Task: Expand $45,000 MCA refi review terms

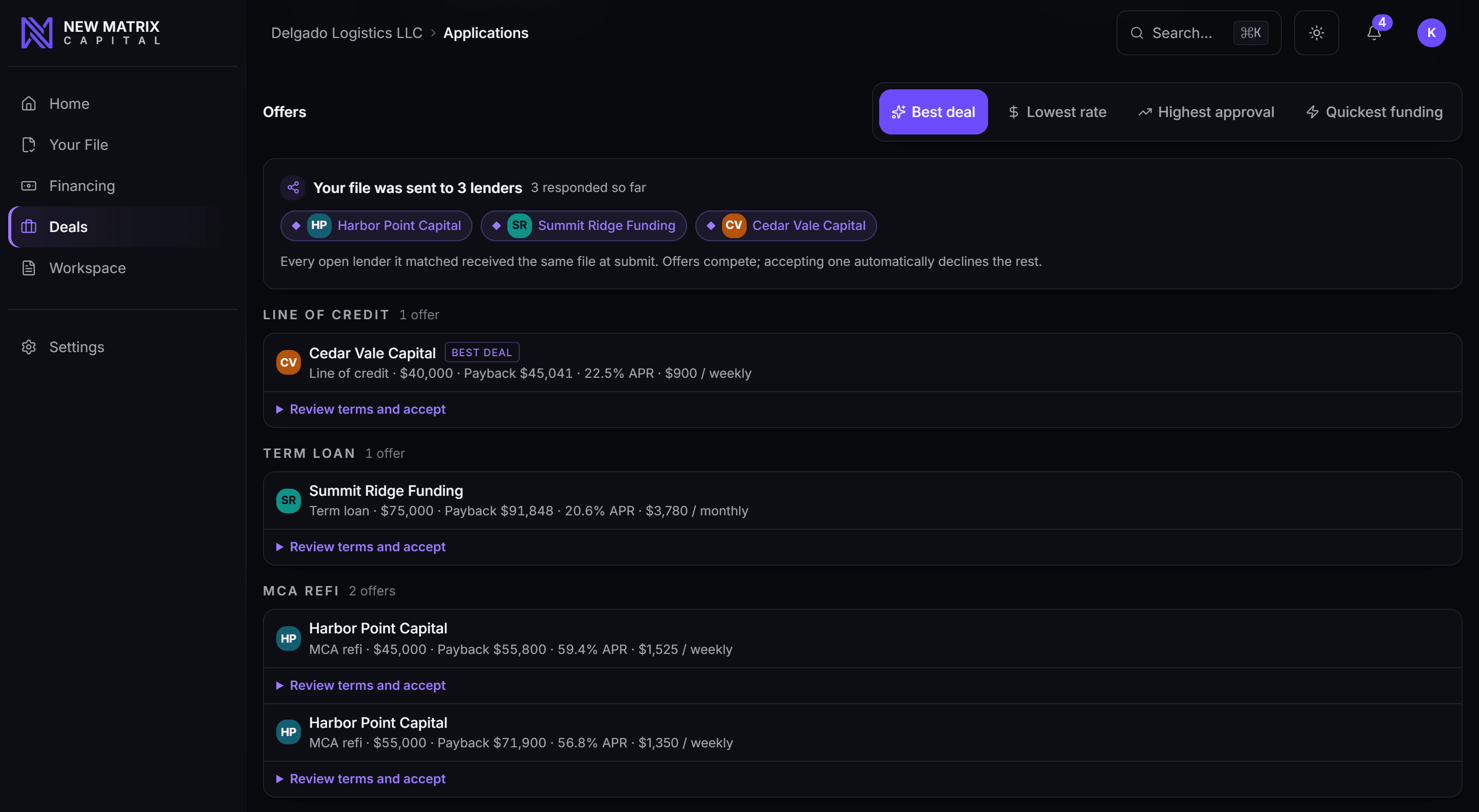Action: [x=361, y=685]
